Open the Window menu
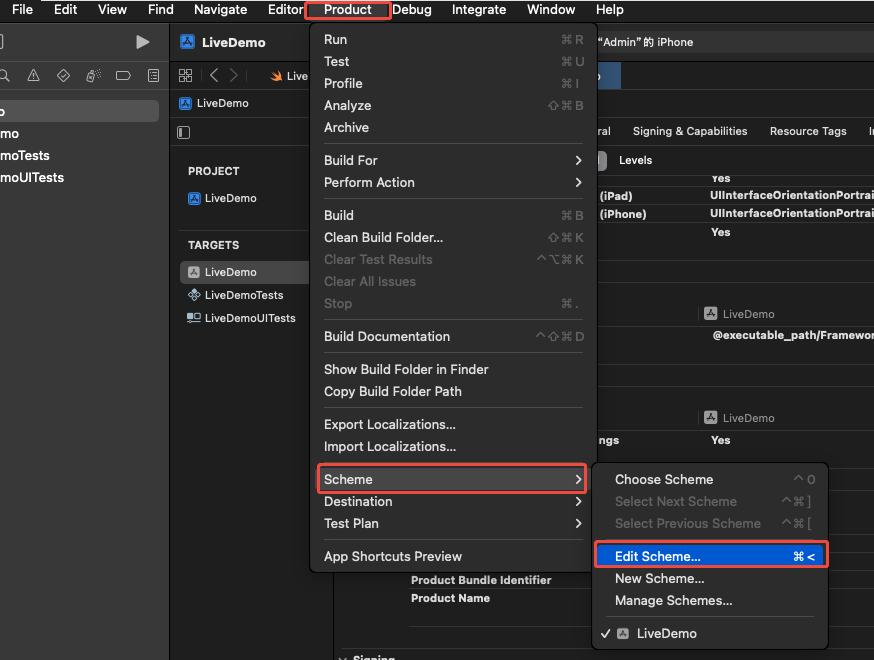Screen dimensions: 874x660 (551, 9)
